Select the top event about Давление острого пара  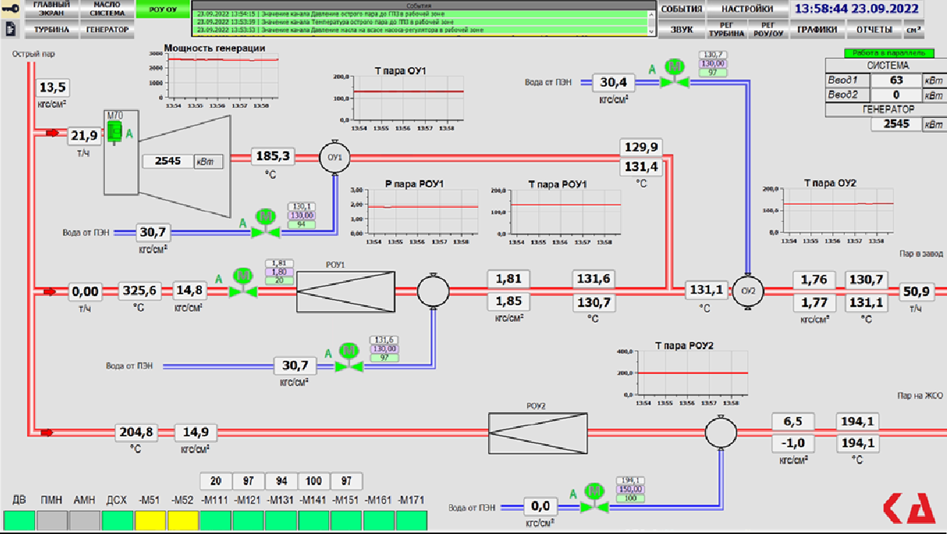[420, 13]
